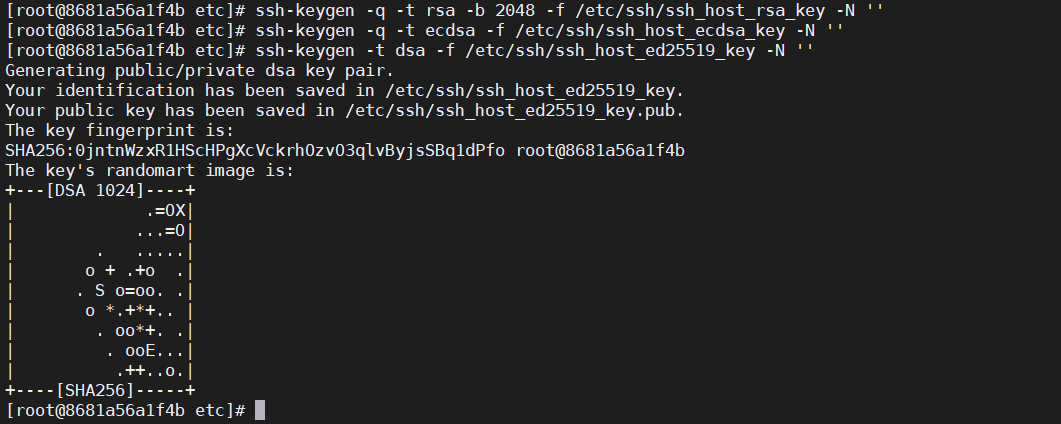Image resolution: width=1061 pixels, height=424 pixels.
Task: Click the word ecdsa after -t option
Action: click(450, 30)
